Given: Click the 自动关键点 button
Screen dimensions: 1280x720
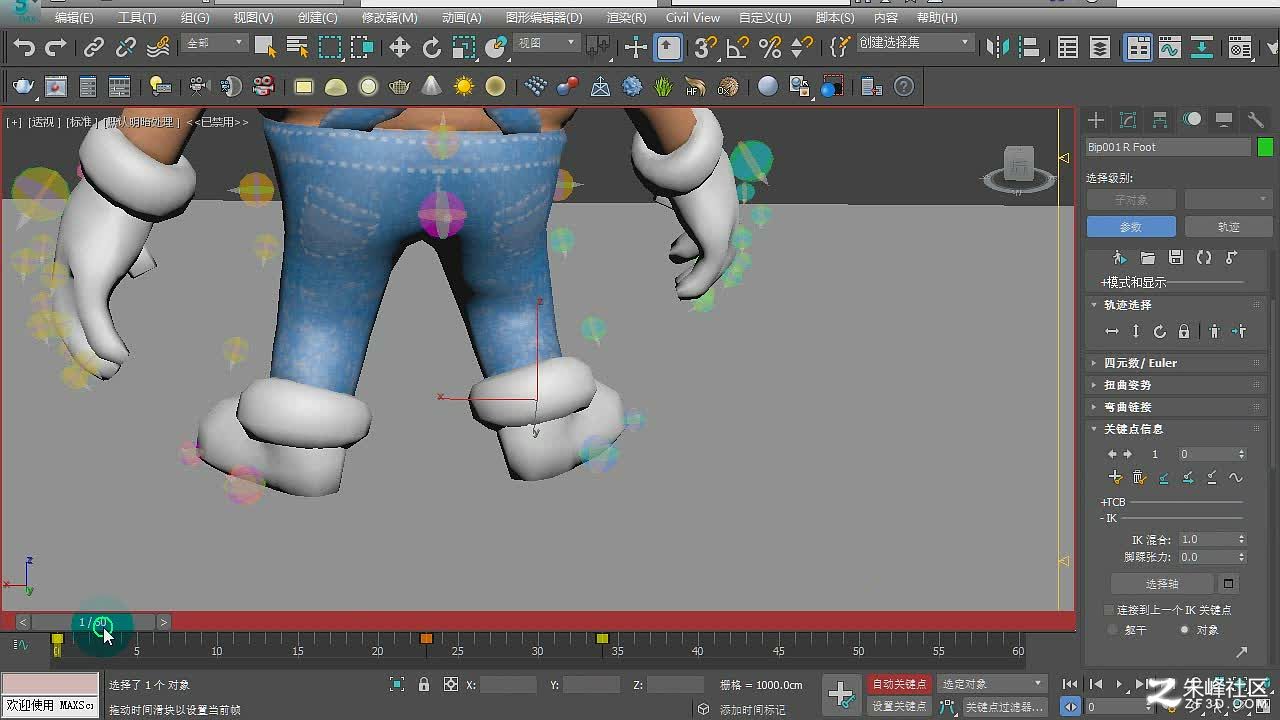Looking at the screenshot, I should [x=899, y=684].
